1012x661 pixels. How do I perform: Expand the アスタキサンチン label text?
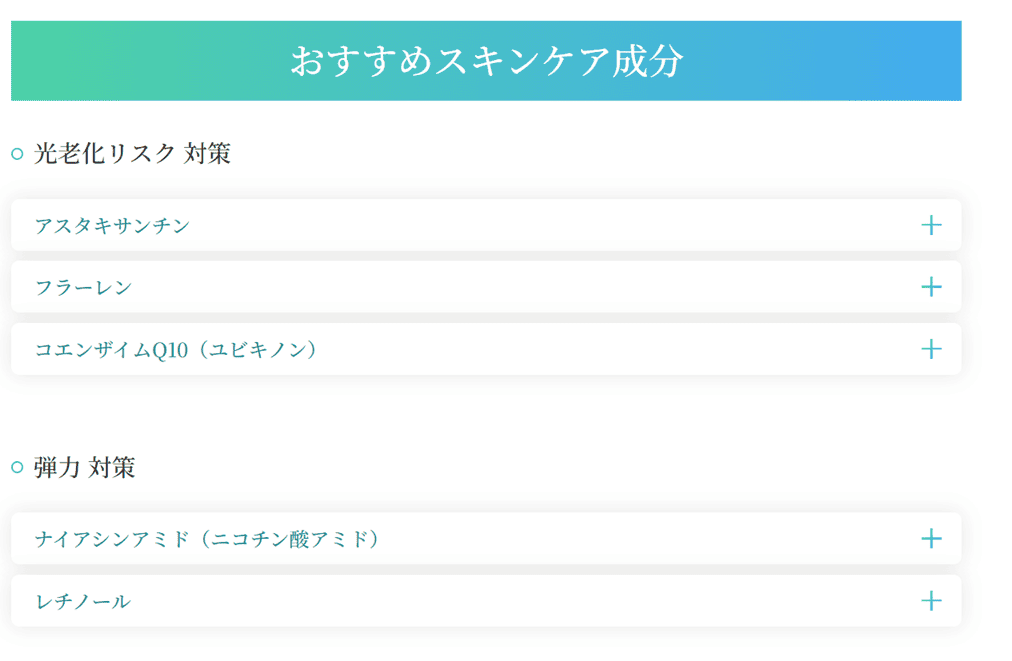tap(112, 225)
